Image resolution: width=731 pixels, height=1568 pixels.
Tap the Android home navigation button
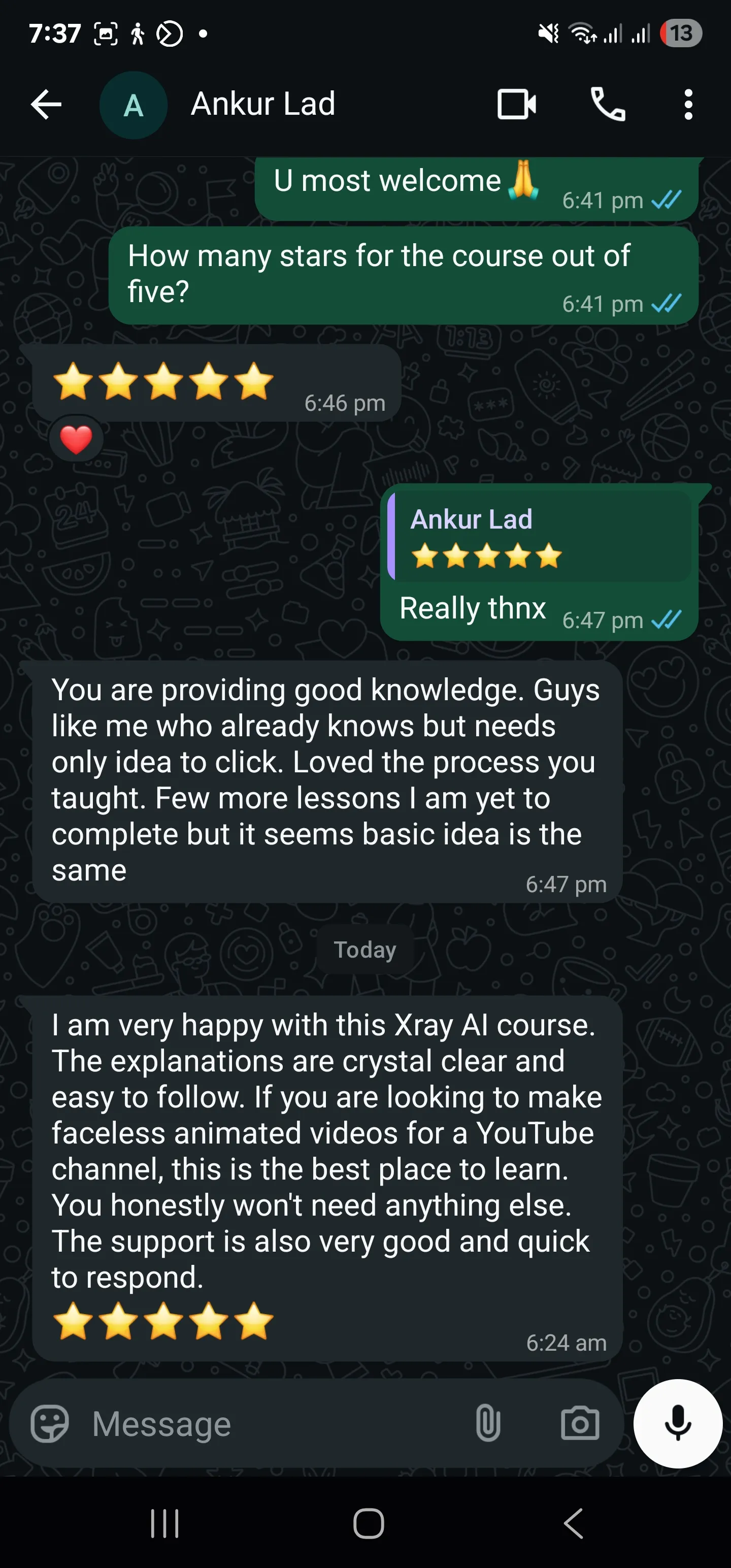(368, 1523)
